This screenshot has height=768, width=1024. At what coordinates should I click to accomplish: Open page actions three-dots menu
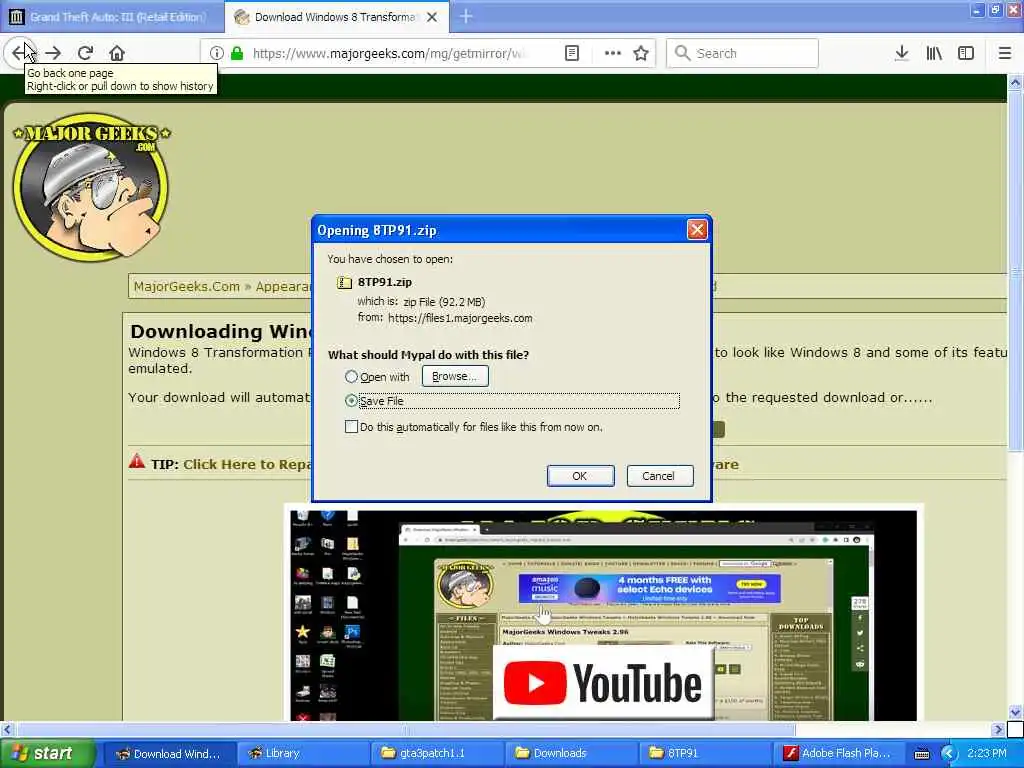613,53
